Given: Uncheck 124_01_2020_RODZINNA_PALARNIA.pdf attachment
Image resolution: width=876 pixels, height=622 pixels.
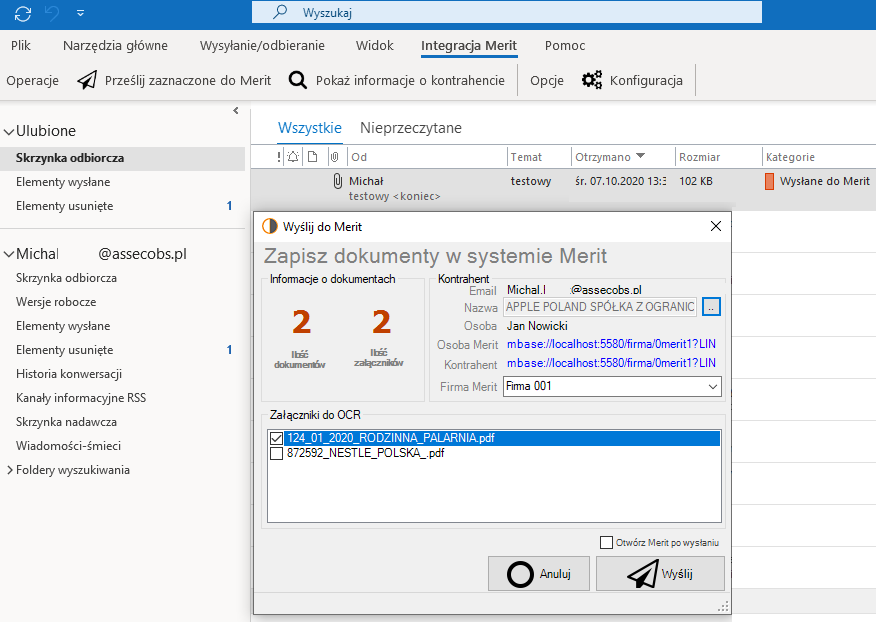Looking at the screenshot, I should [x=276, y=438].
